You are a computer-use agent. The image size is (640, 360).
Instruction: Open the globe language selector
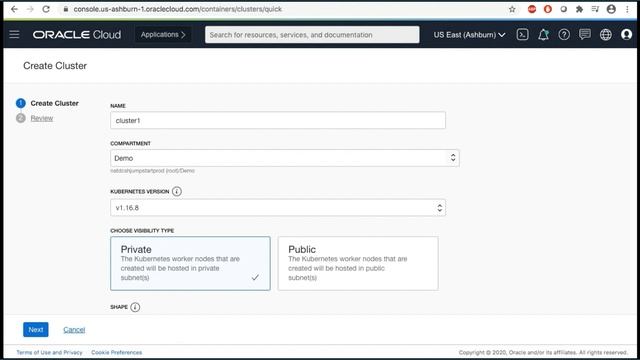click(606, 35)
